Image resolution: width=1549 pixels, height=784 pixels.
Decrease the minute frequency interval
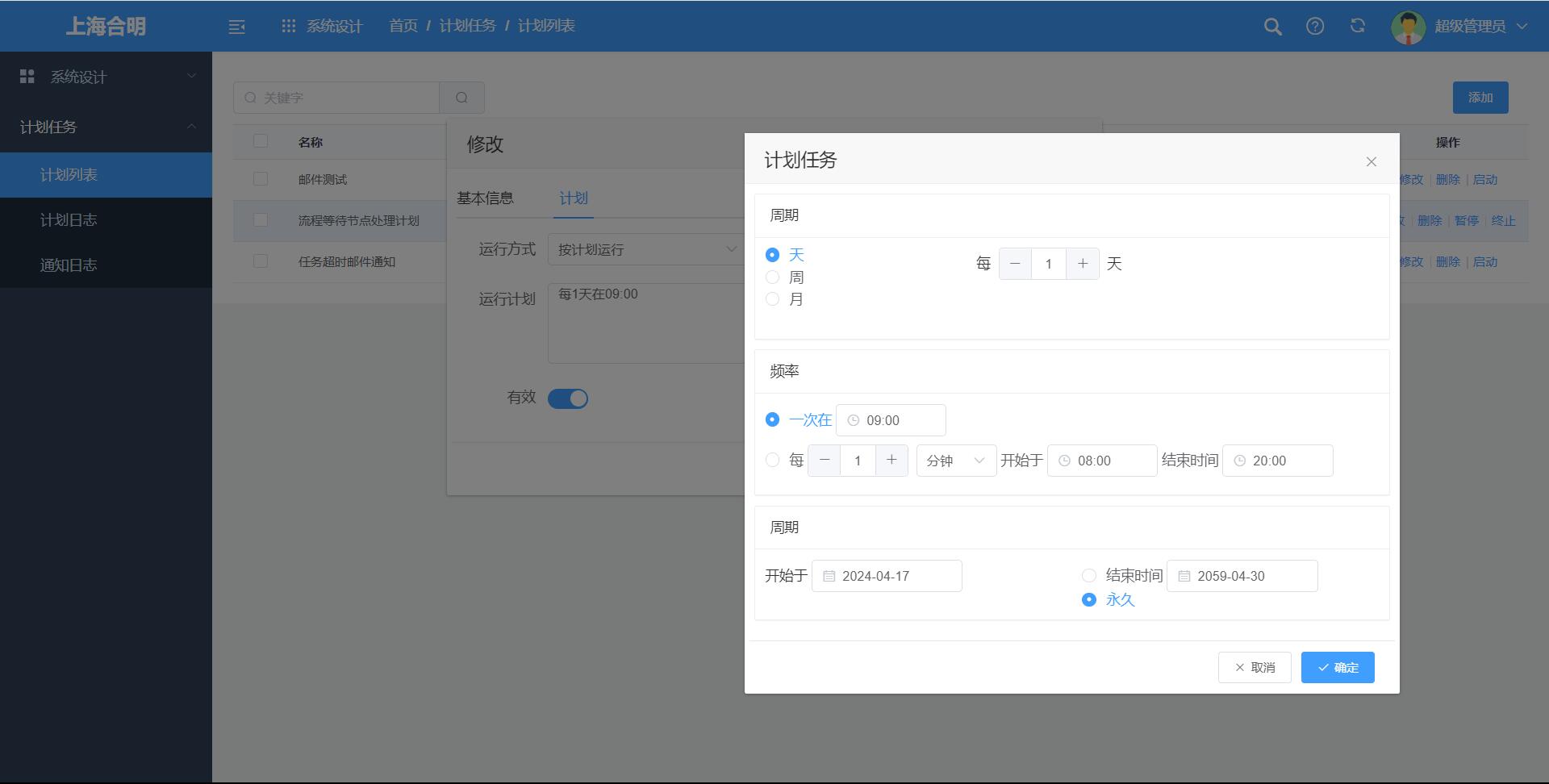coord(824,461)
